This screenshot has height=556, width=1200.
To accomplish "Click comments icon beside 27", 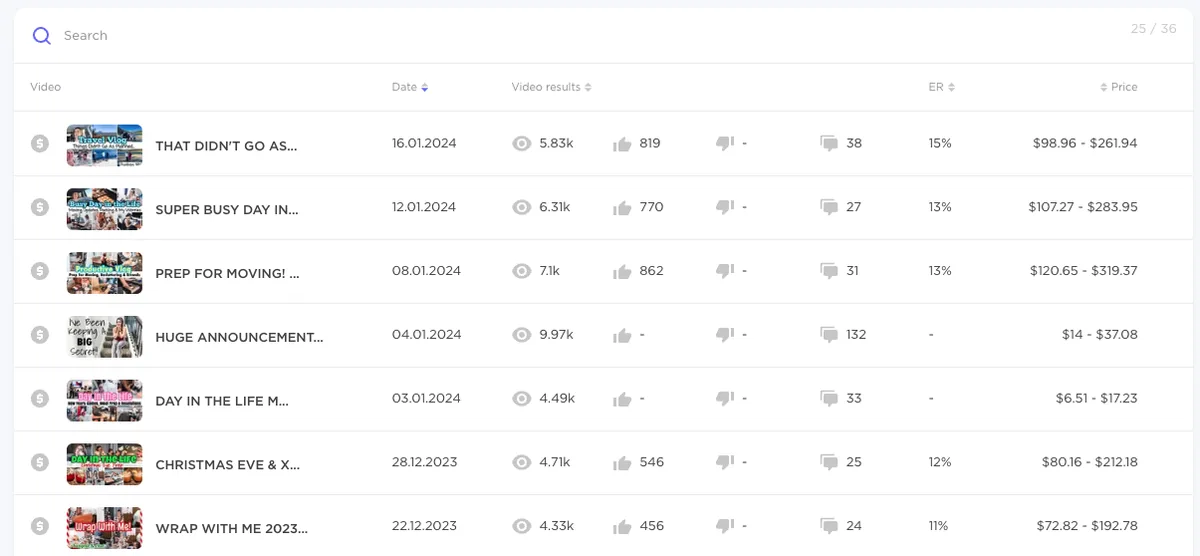I will (828, 208).
